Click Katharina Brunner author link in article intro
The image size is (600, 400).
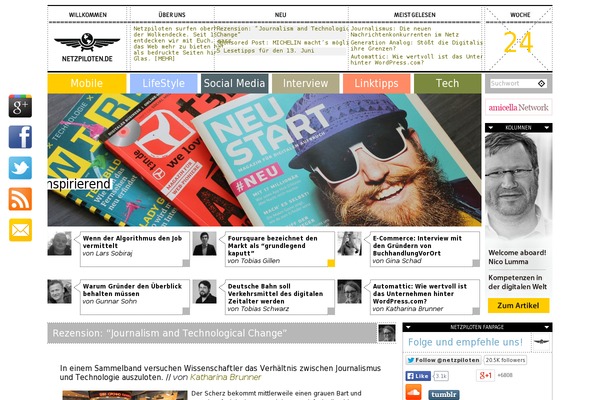(x=225, y=377)
